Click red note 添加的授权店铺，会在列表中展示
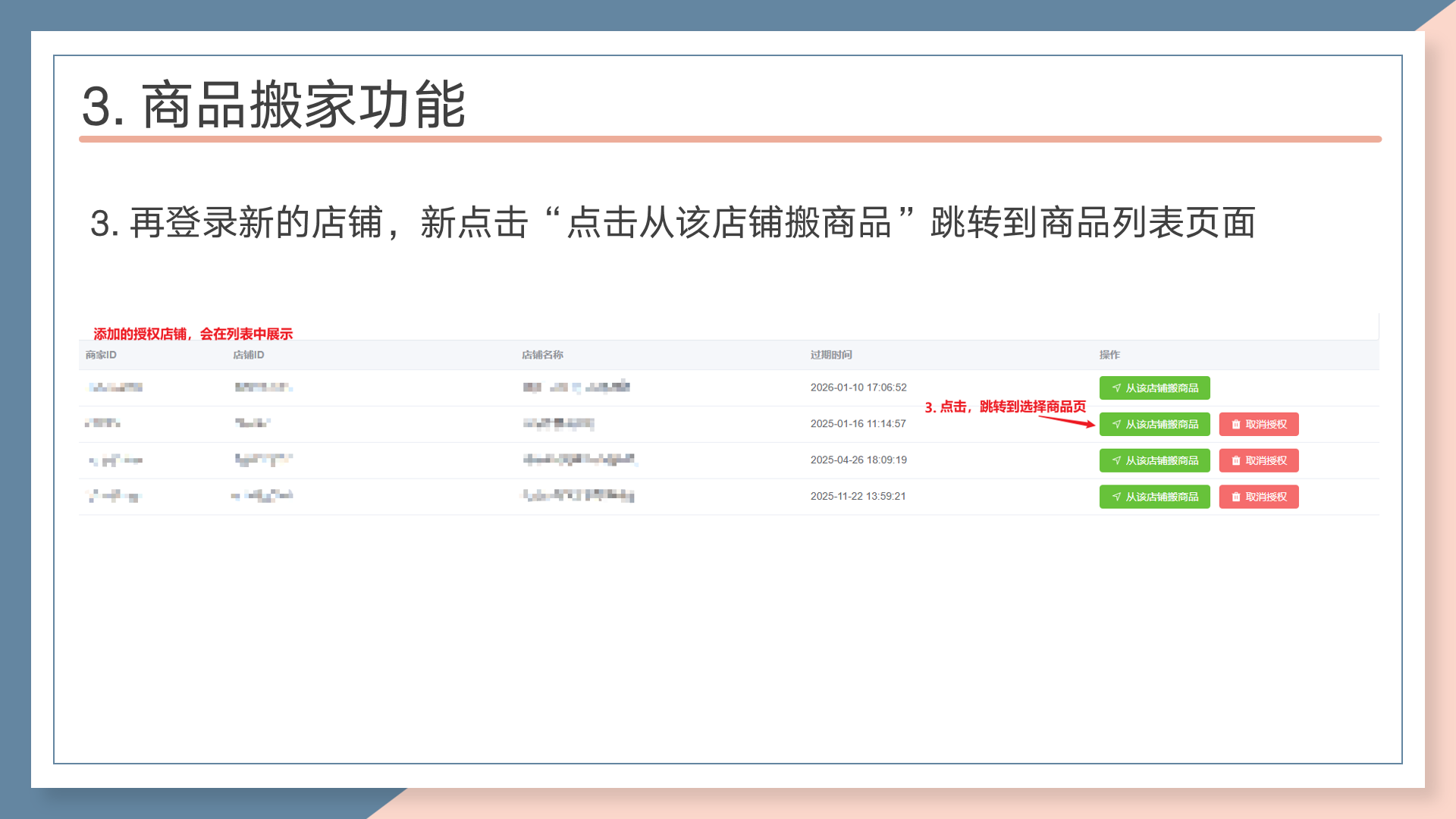This screenshot has height=819, width=1456. [193, 334]
